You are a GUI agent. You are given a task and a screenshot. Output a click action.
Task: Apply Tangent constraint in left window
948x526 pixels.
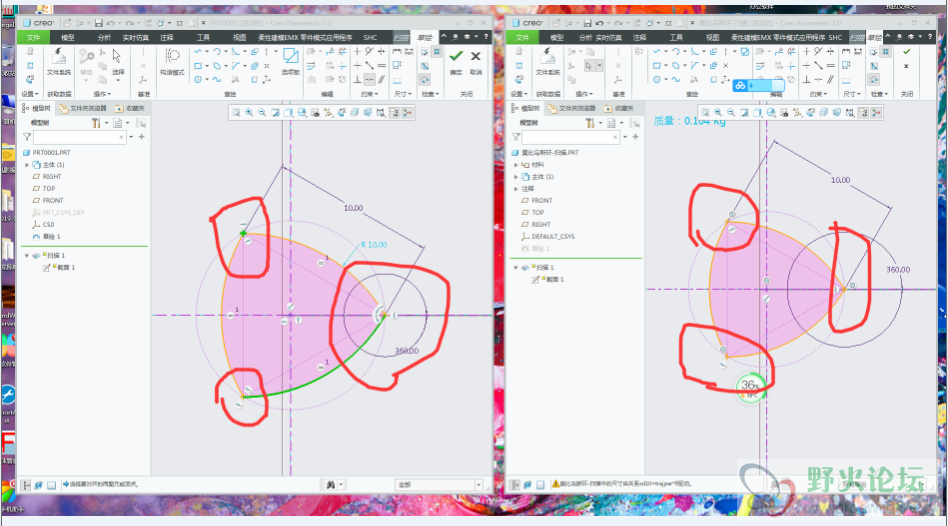[369, 52]
